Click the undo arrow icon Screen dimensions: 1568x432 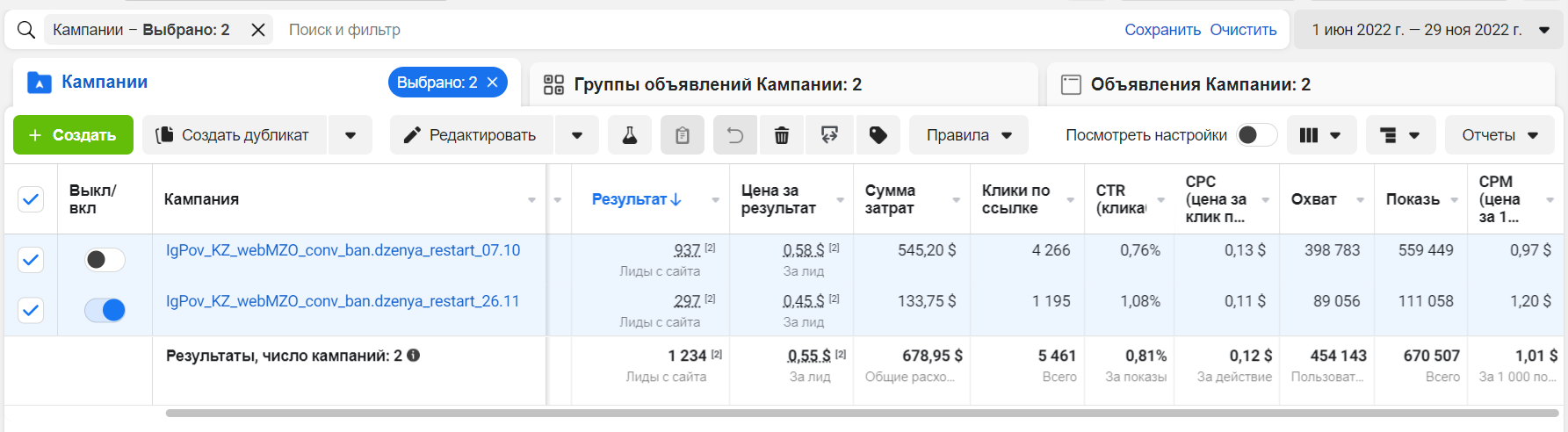[x=735, y=135]
